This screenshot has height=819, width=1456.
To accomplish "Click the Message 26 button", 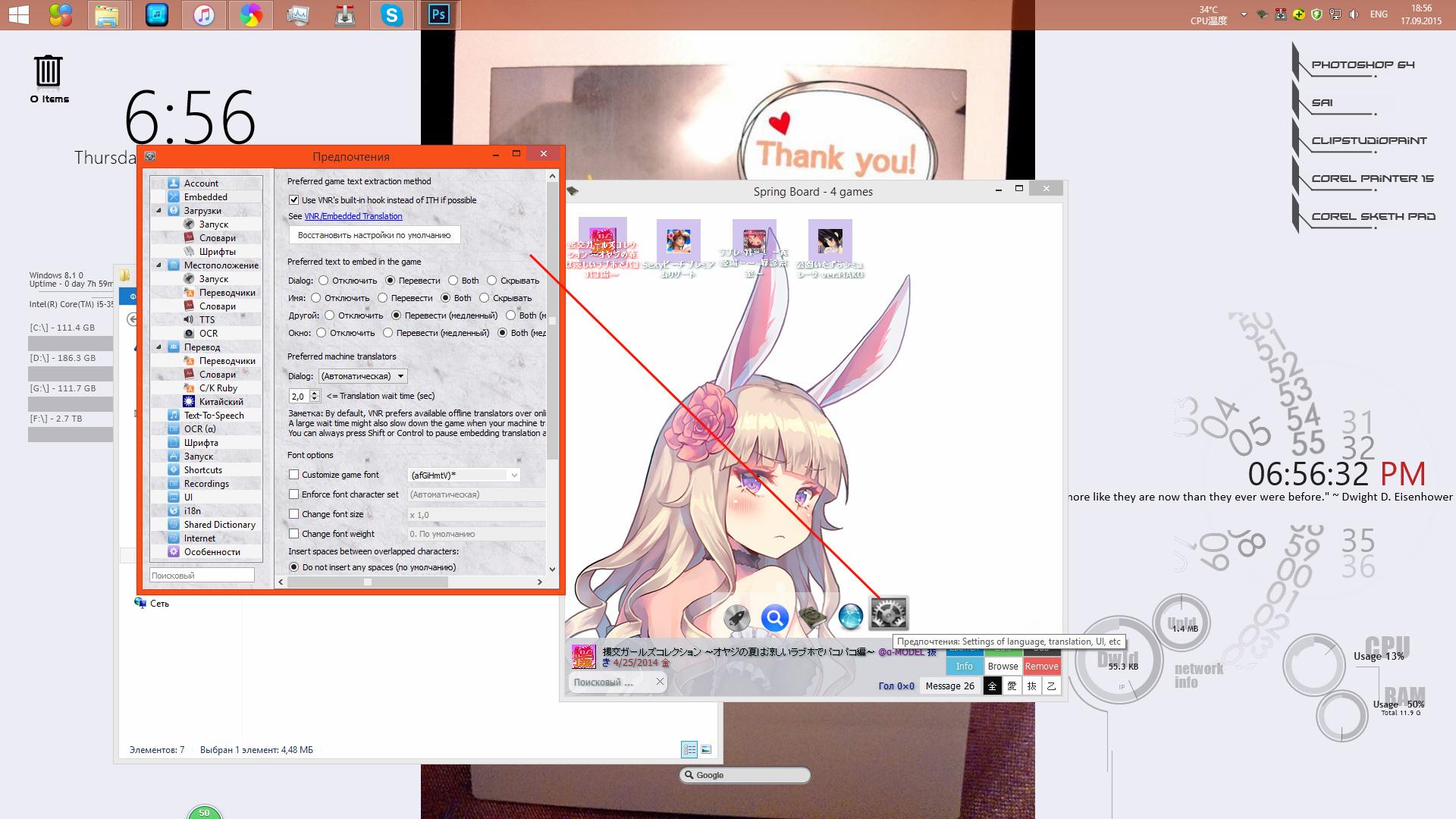I will (949, 686).
